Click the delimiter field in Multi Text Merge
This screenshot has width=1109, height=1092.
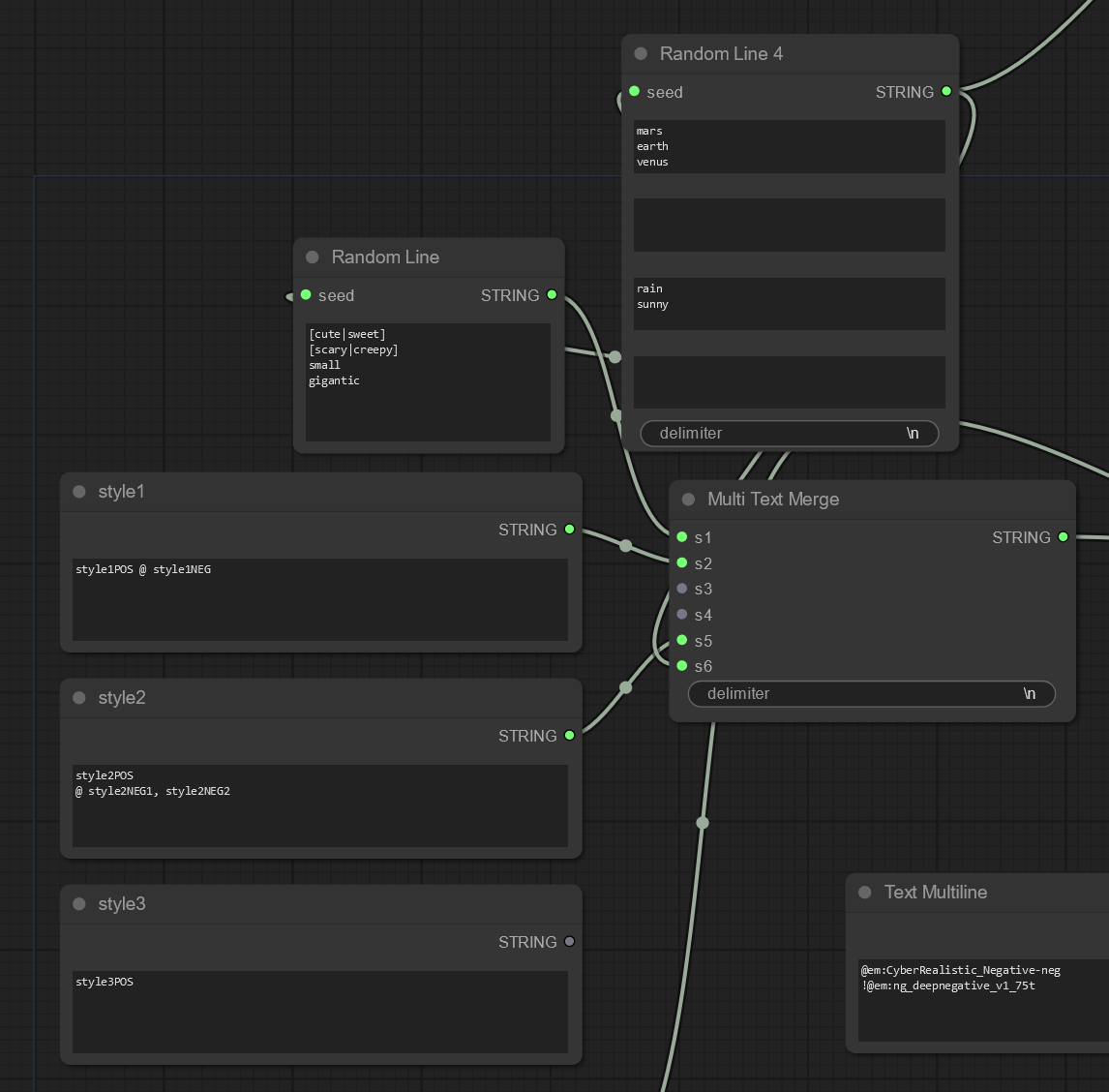(x=871, y=694)
